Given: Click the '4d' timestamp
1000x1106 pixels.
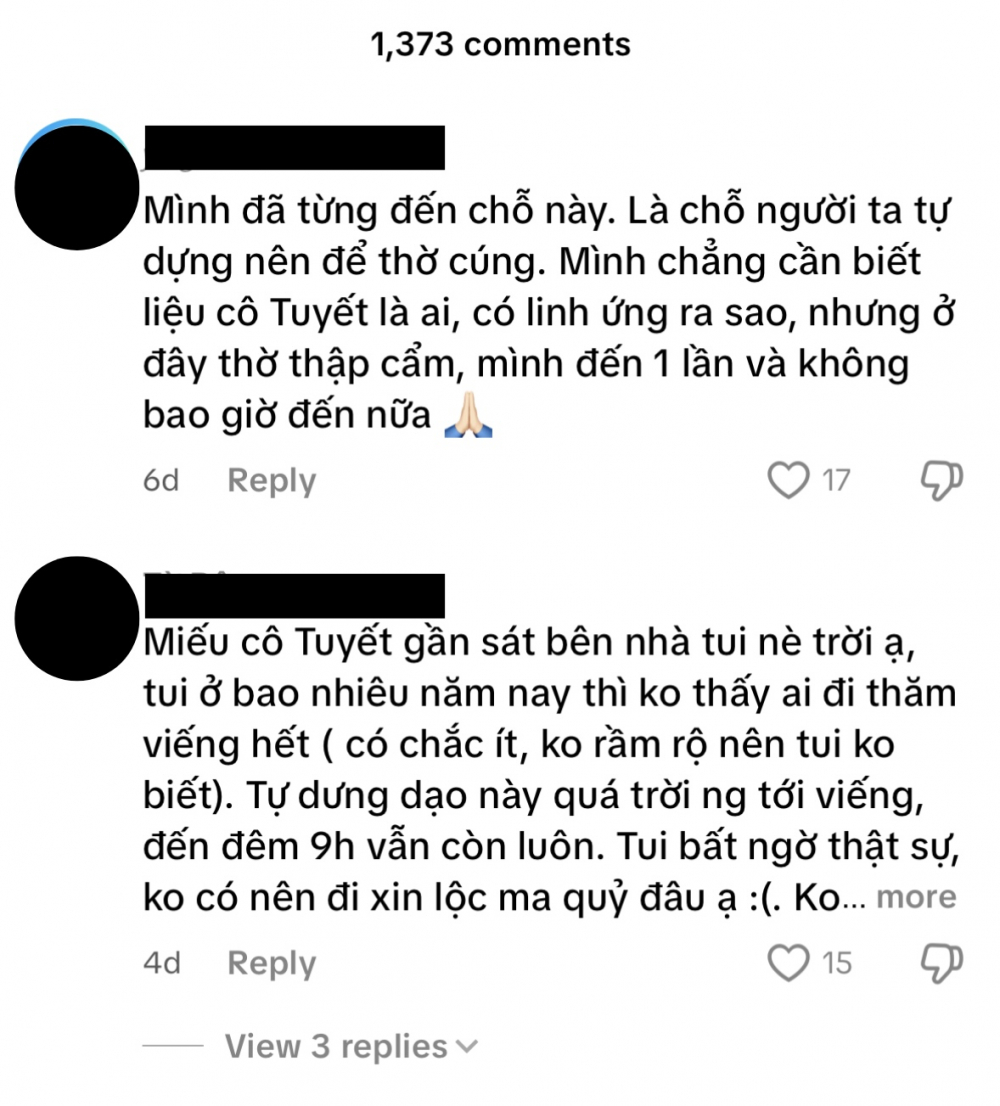Looking at the screenshot, I should coord(162,963).
